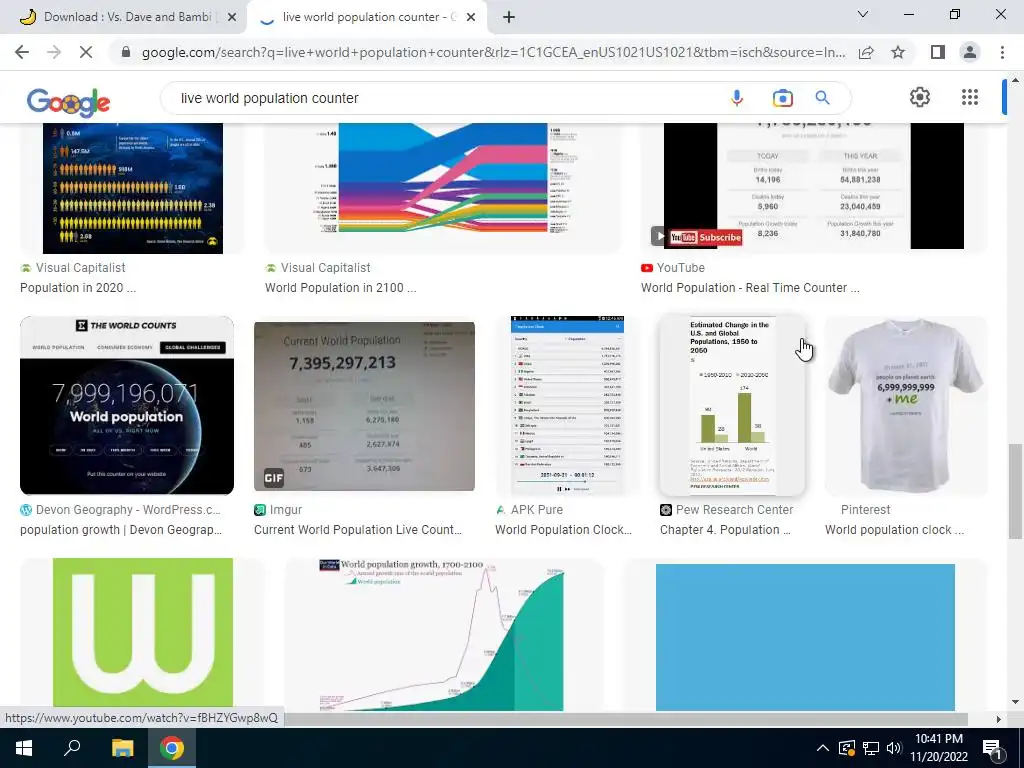The height and width of the screenshot is (768, 1024).
Task: View site information lock icon
Action: pyautogui.click(x=126, y=52)
